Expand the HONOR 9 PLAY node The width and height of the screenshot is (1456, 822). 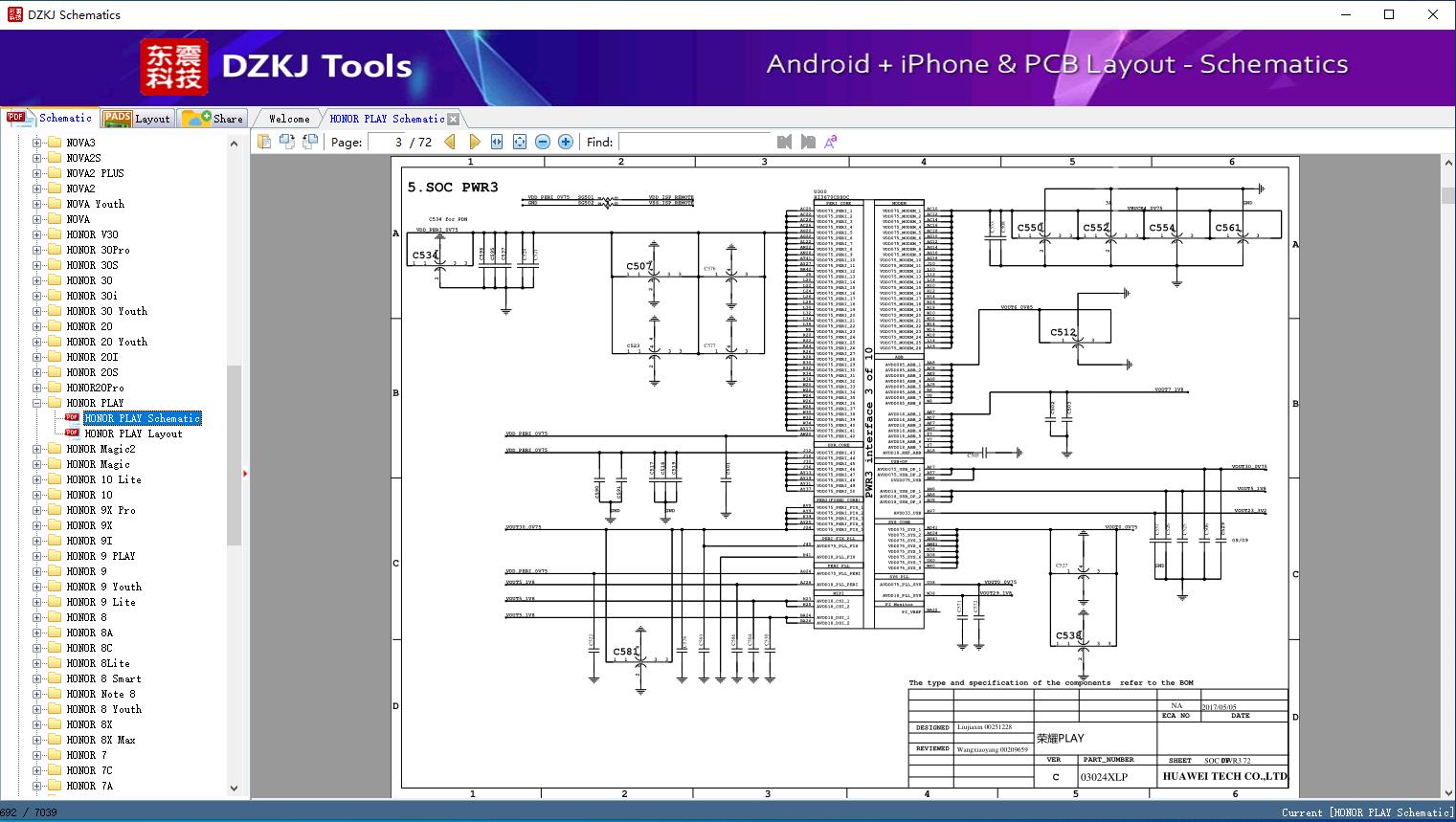click(36, 556)
